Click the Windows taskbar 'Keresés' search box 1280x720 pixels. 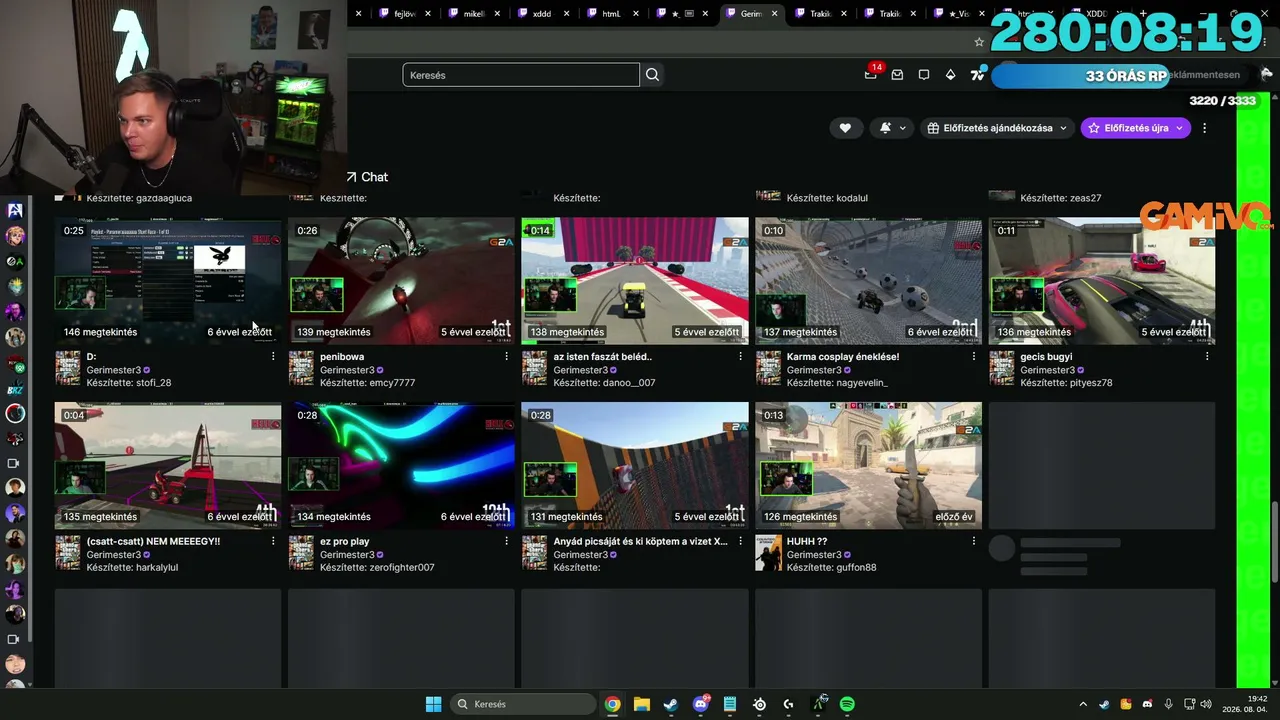click(x=522, y=704)
